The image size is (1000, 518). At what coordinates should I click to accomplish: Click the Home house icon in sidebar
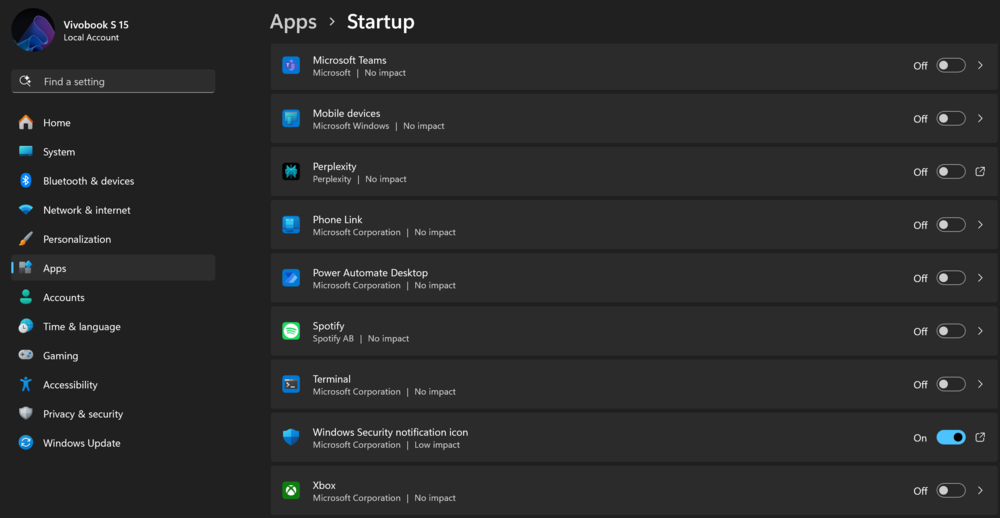tap(26, 122)
